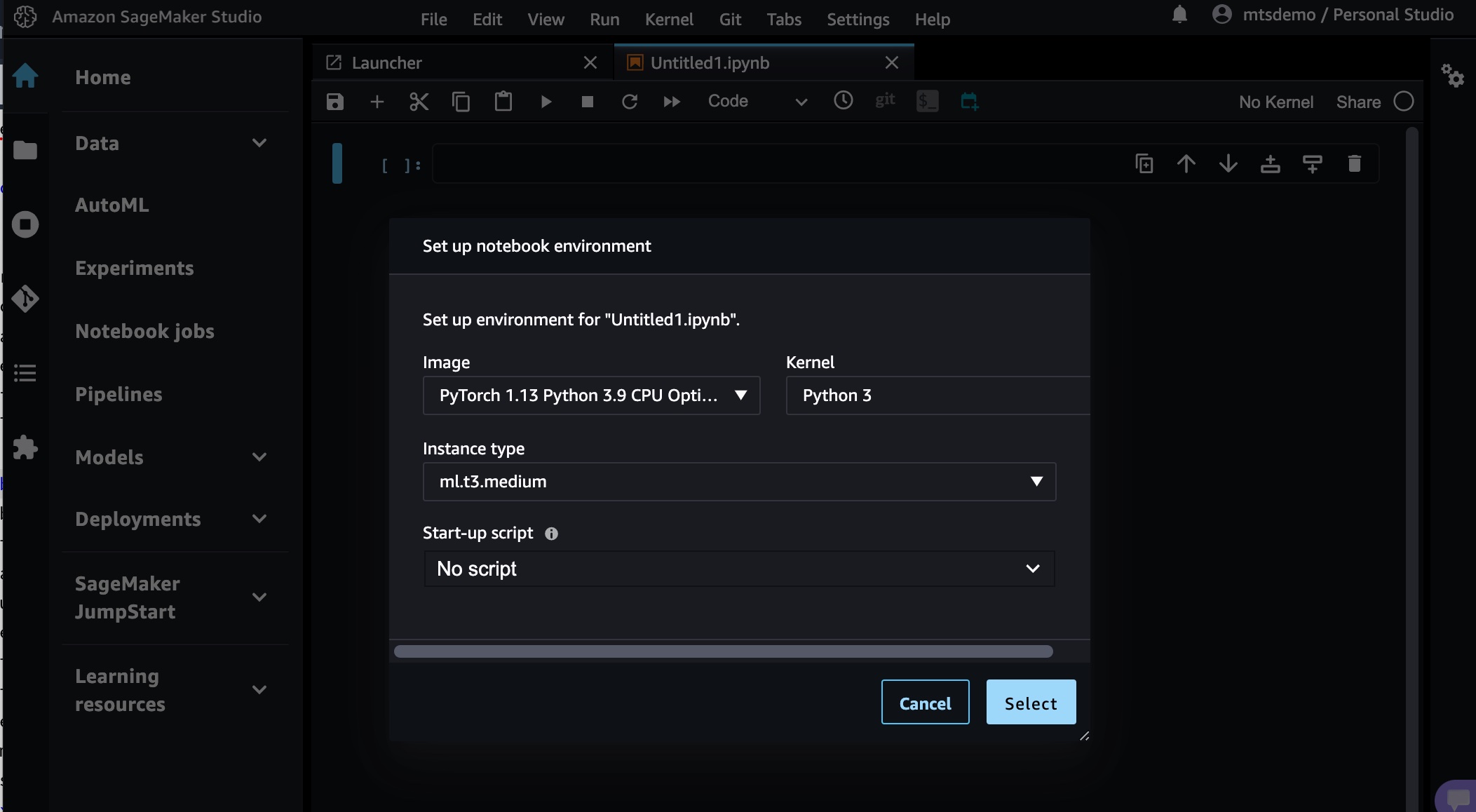Open the Start-up script No script dropdown
1476x812 pixels.
739,569
